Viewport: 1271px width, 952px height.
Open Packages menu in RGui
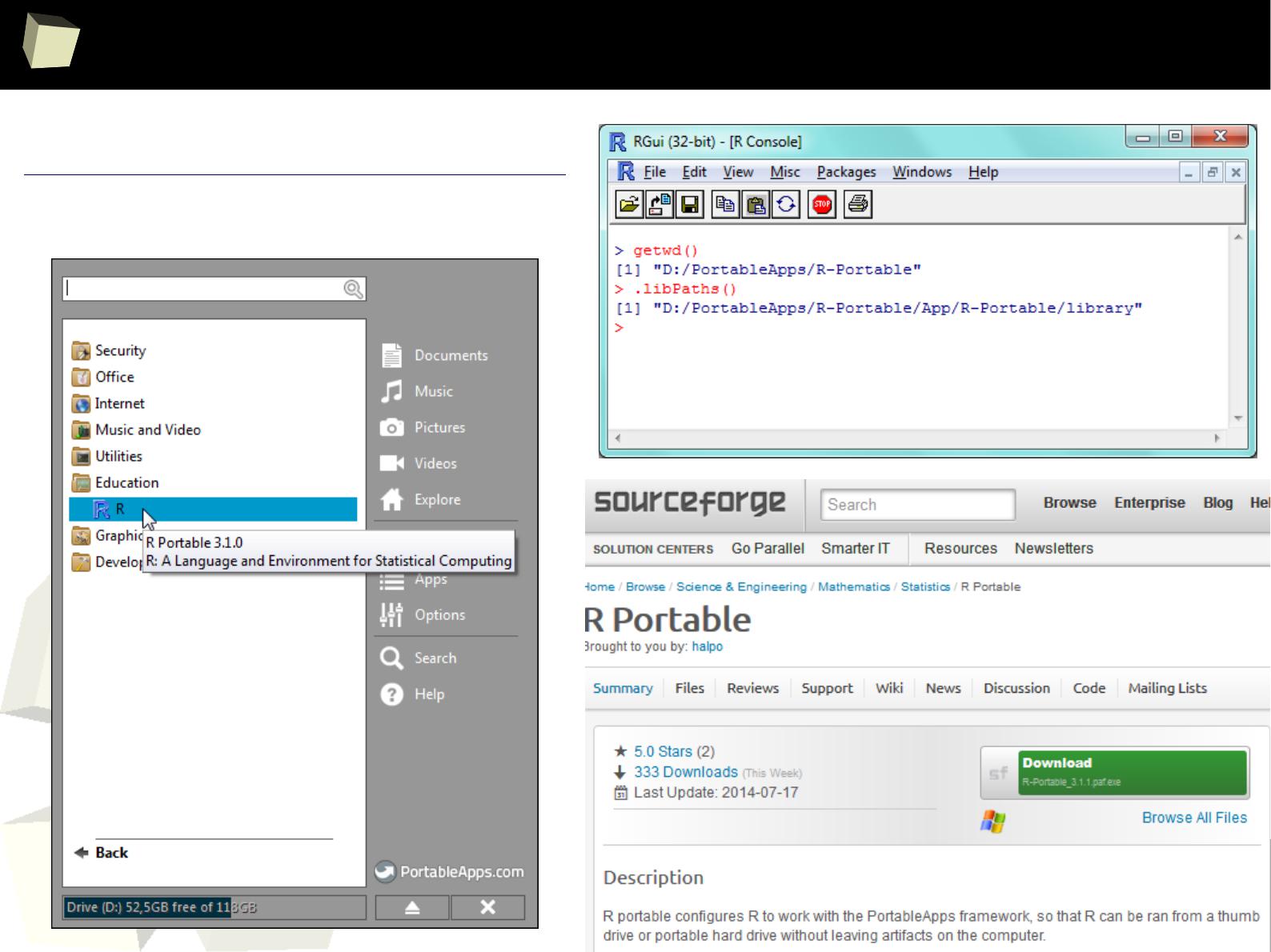846,172
